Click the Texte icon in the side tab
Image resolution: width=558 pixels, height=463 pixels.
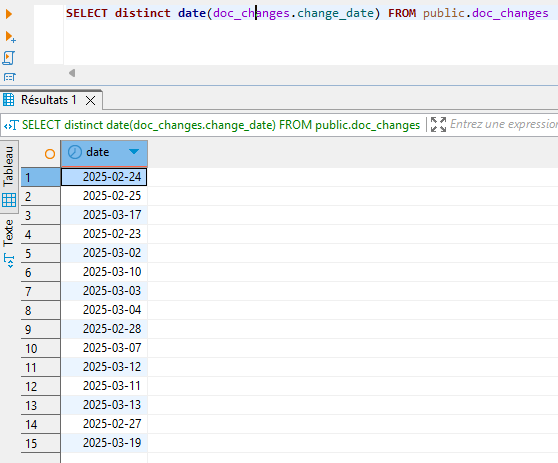[9, 261]
